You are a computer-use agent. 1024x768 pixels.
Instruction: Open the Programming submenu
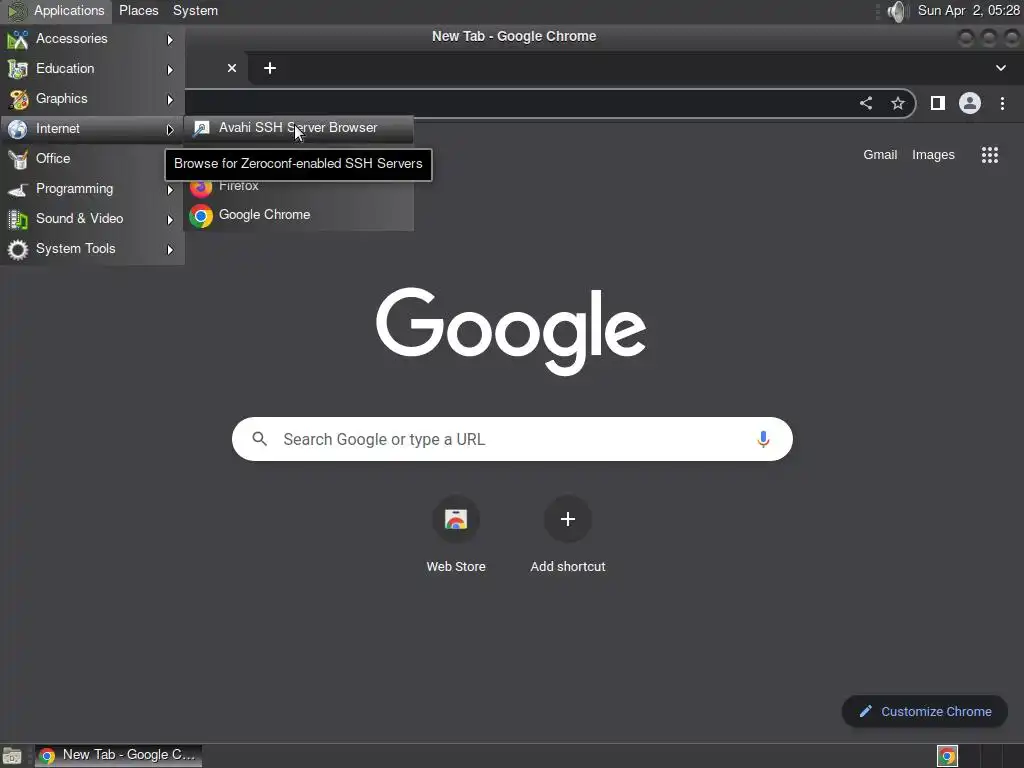[x=92, y=189]
